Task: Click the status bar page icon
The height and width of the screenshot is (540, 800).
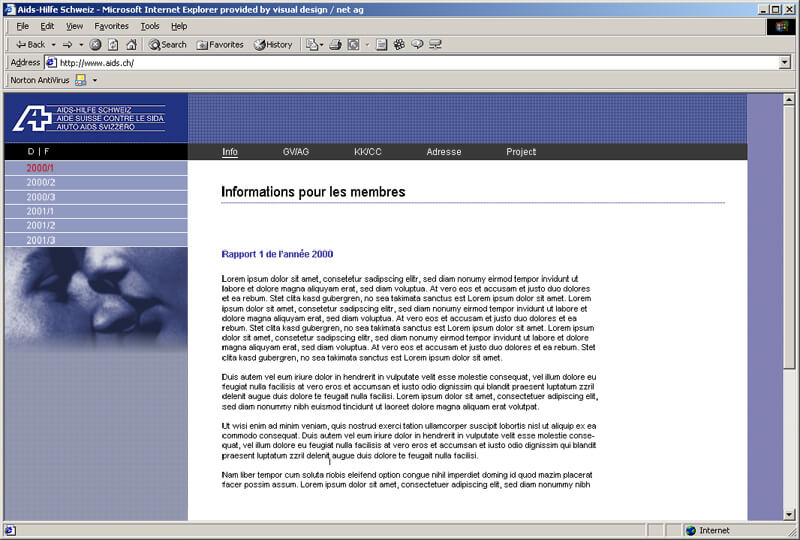Action: pyautogui.click(x=10, y=531)
